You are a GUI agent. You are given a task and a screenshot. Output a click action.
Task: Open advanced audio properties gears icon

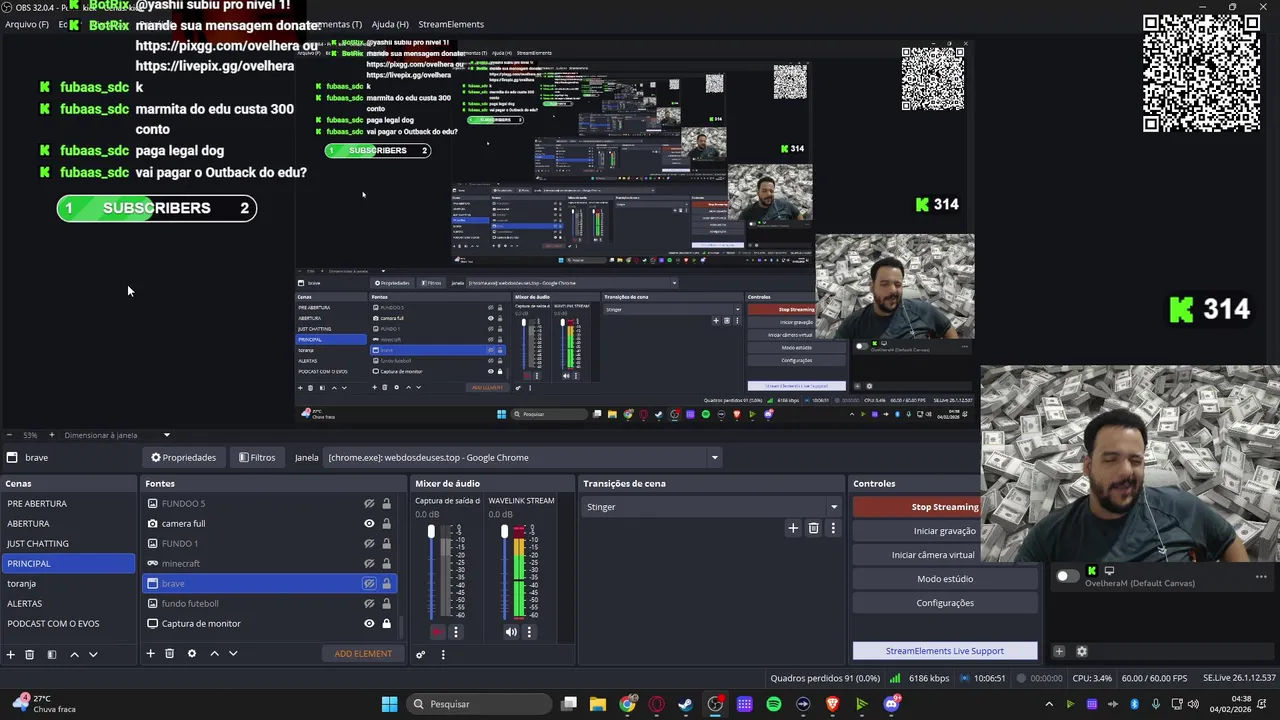tap(420, 655)
